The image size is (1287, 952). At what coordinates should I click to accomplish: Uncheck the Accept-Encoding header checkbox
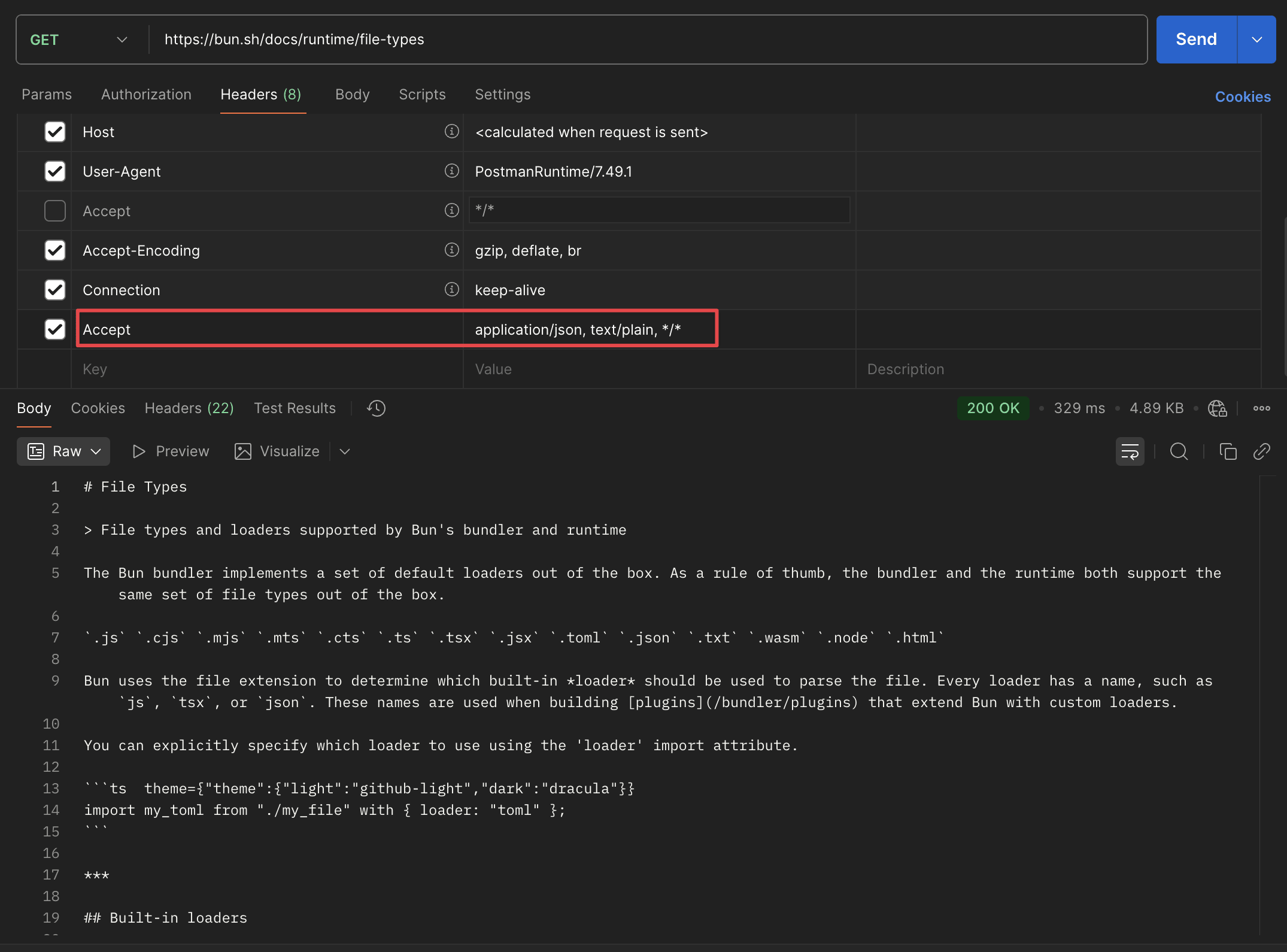tap(55, 250)
